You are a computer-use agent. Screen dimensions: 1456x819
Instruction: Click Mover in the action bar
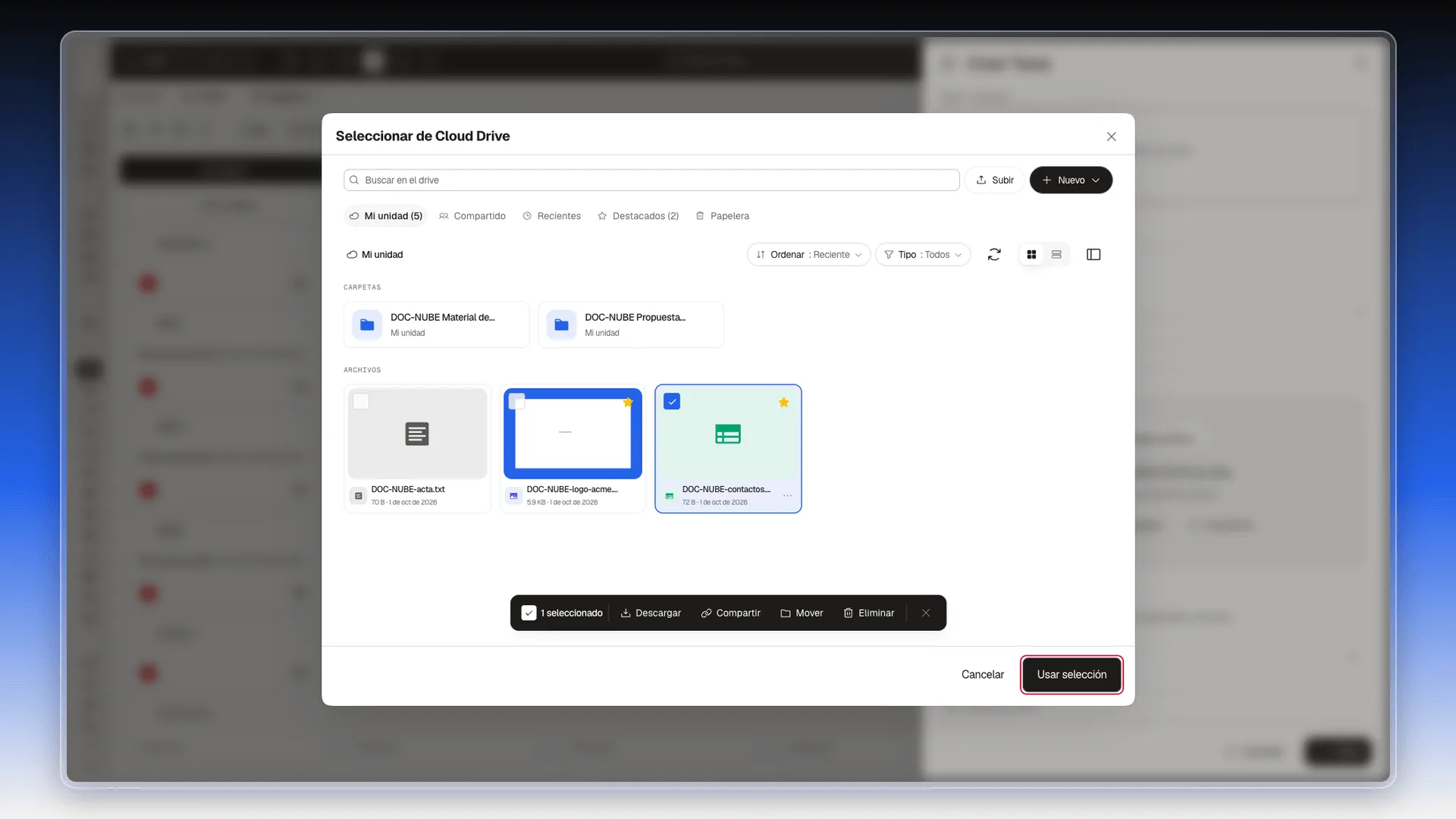tap(802, 613)
